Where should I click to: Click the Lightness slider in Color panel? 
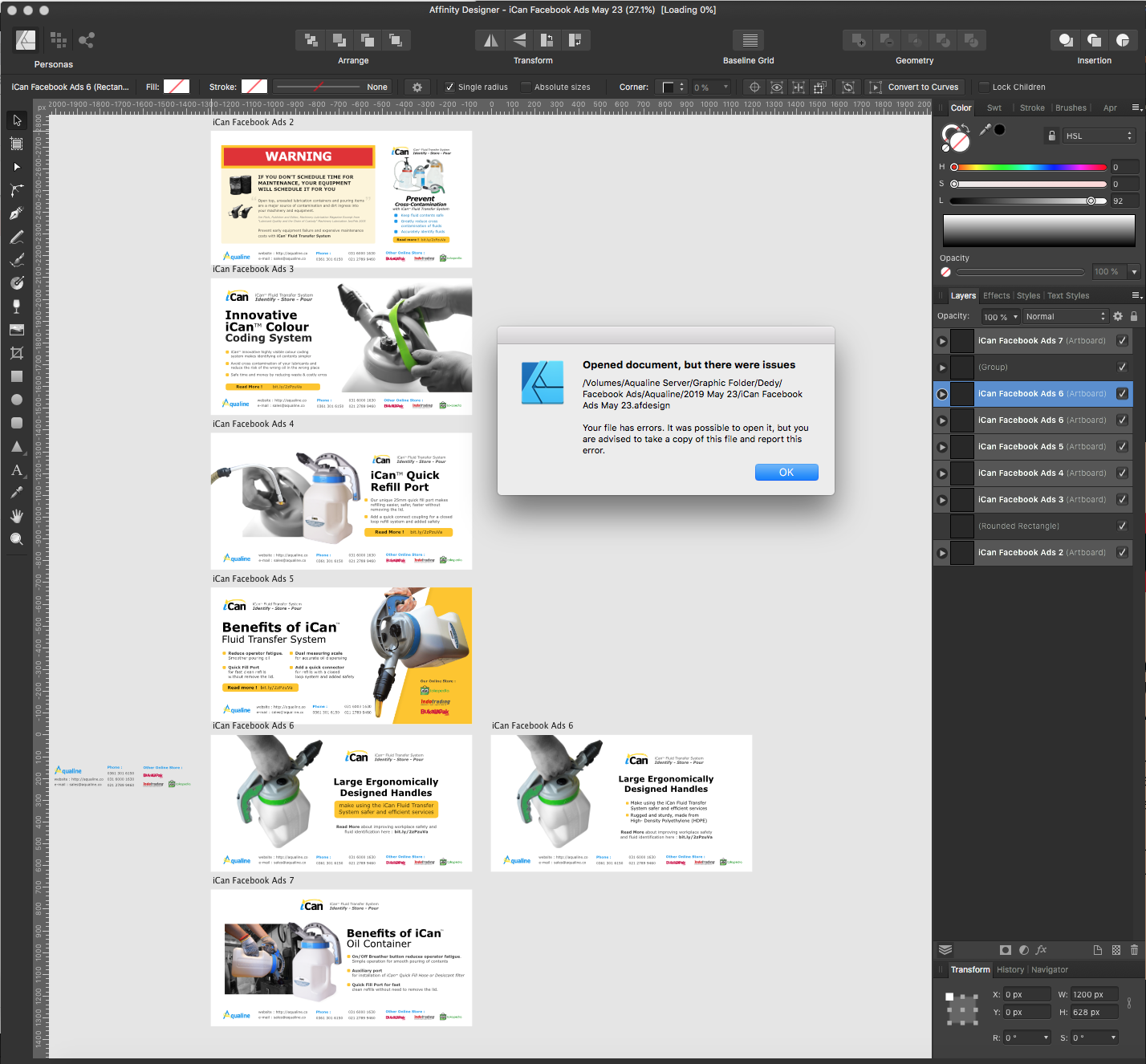point(1029,201)
